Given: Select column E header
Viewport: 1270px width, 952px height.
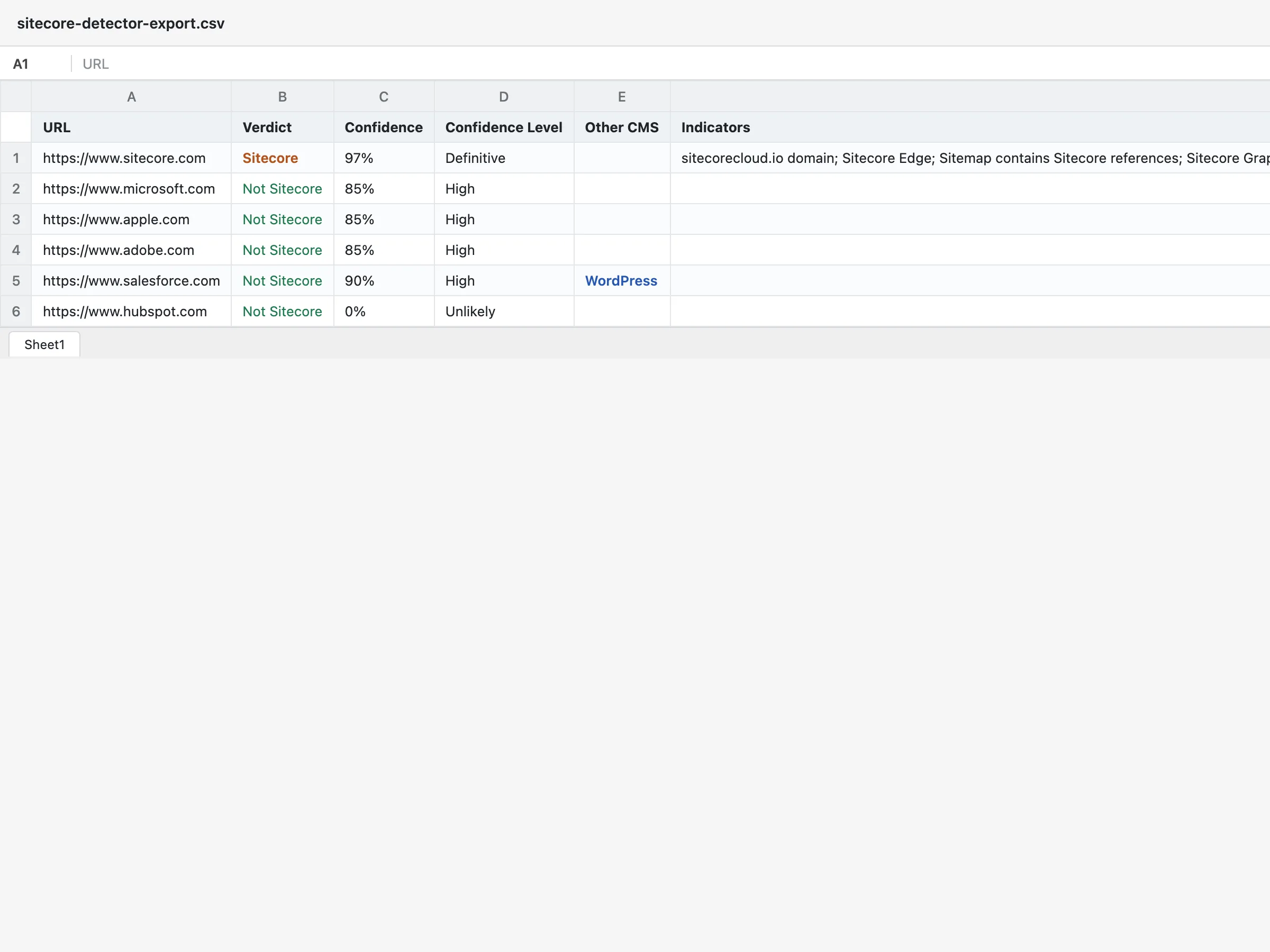Looking at the screenshot, I should [x=622, y=96].
